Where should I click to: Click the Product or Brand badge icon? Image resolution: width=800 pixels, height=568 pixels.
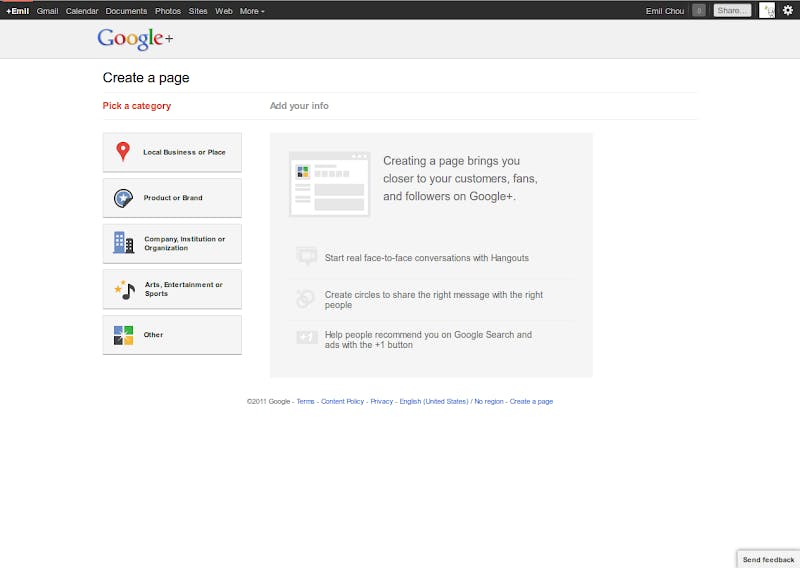click(123, 198)
